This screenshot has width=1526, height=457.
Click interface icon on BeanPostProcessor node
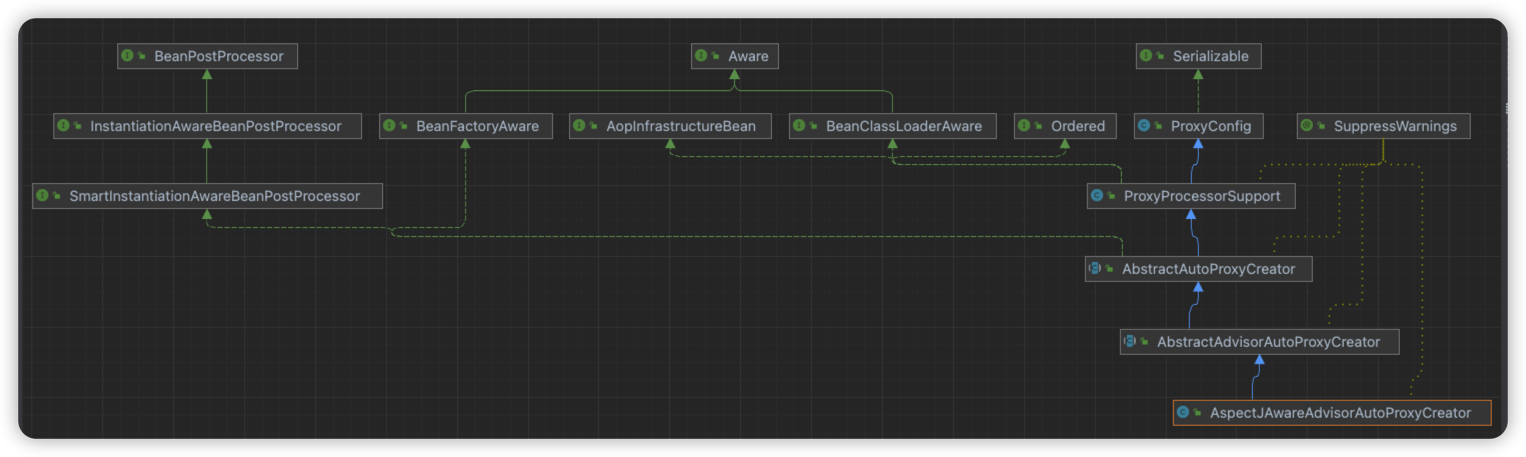pyautogui.click(x=127, y=57)
